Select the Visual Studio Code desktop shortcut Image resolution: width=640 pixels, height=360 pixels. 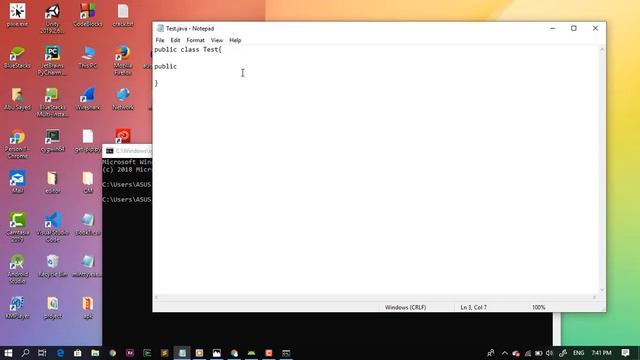pyautogui.click(x=52, y=227)
